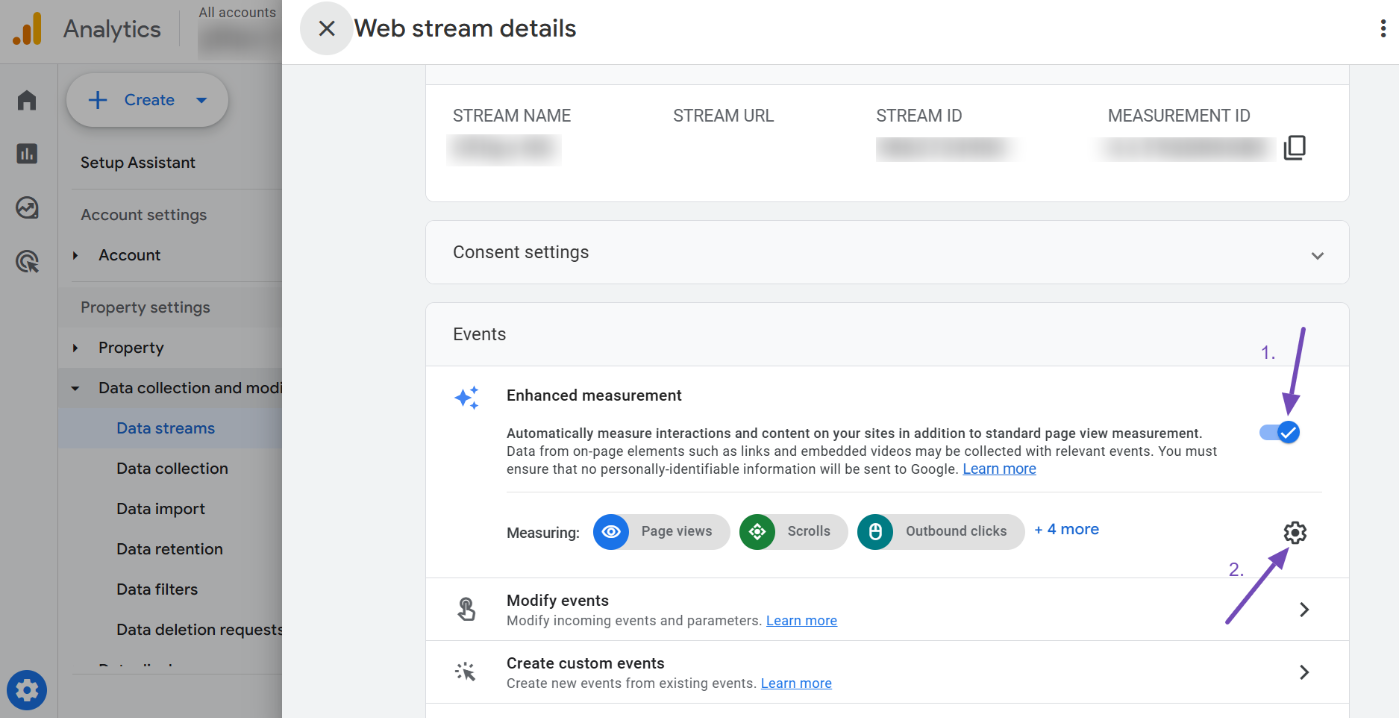Viewport: 1399px width, 718px height.
Task: Click the STREAM ID label
Action: [919, 116]
